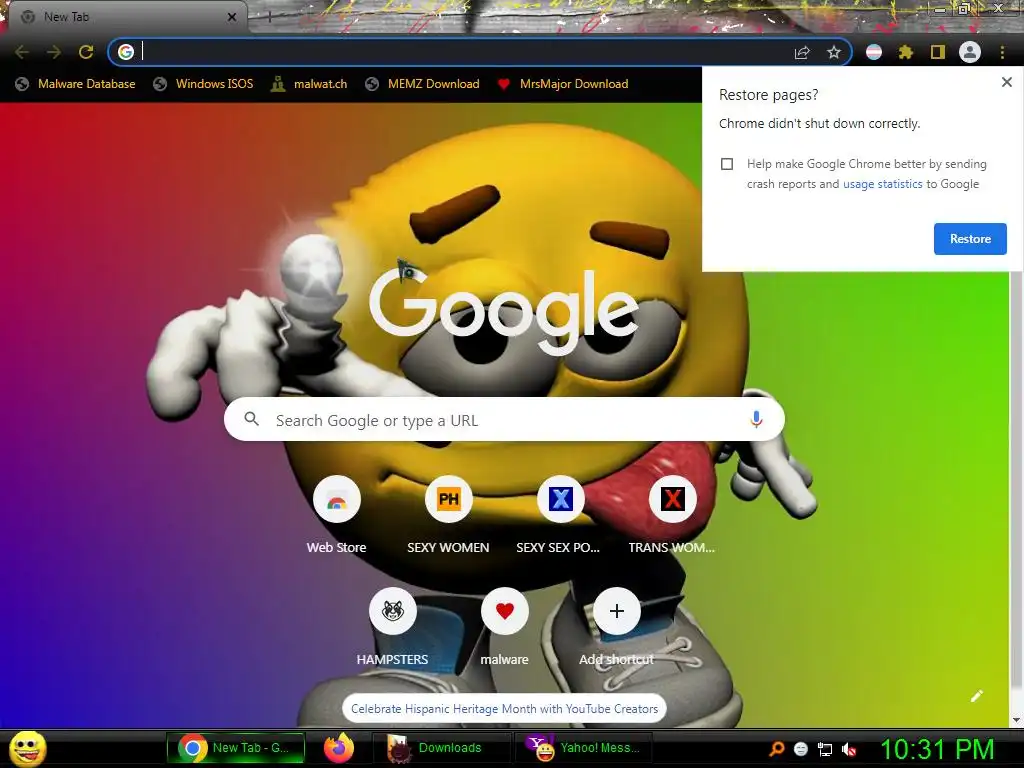Screen dimensions: 1024x768
Task: Start voice search with microphone icon
Action: click(756, 419)
